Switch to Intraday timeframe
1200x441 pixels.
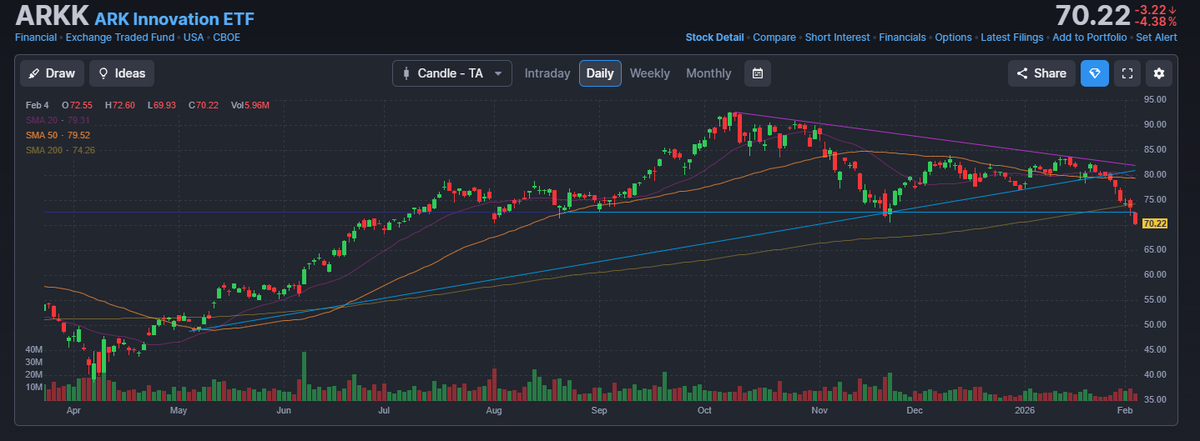point(547,73)
